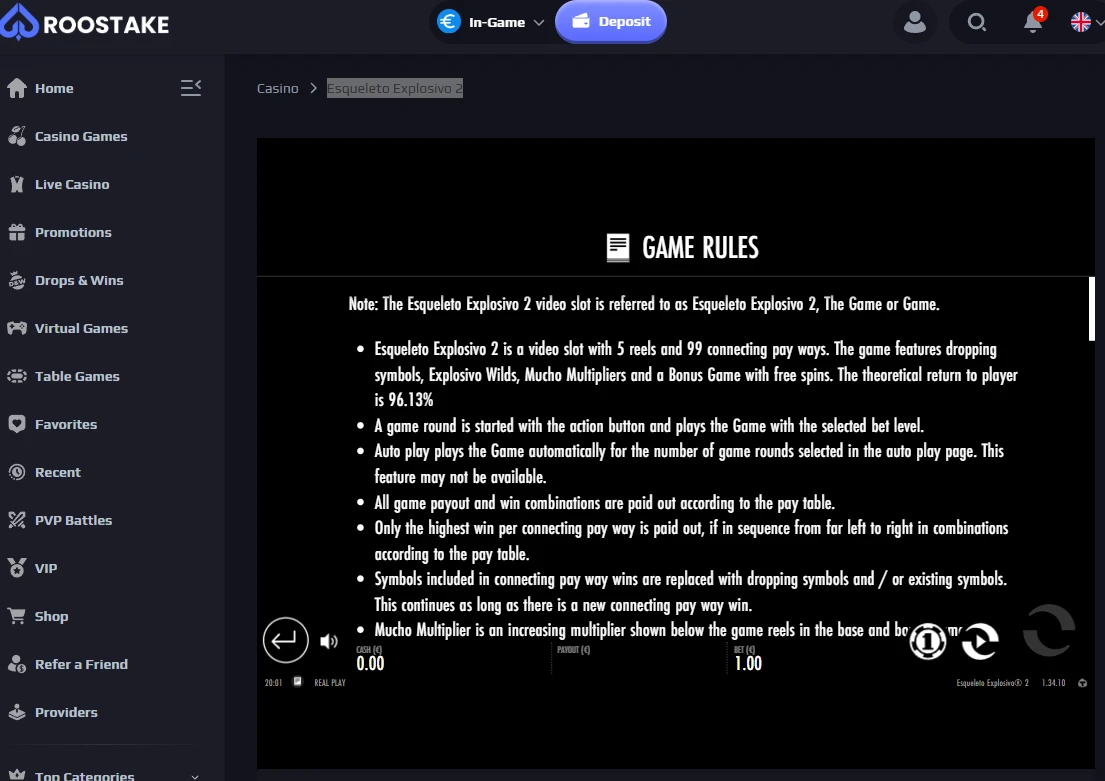Click the VIP medal icon
This screenshot has width=1105, height=781.
click(17, 567)
